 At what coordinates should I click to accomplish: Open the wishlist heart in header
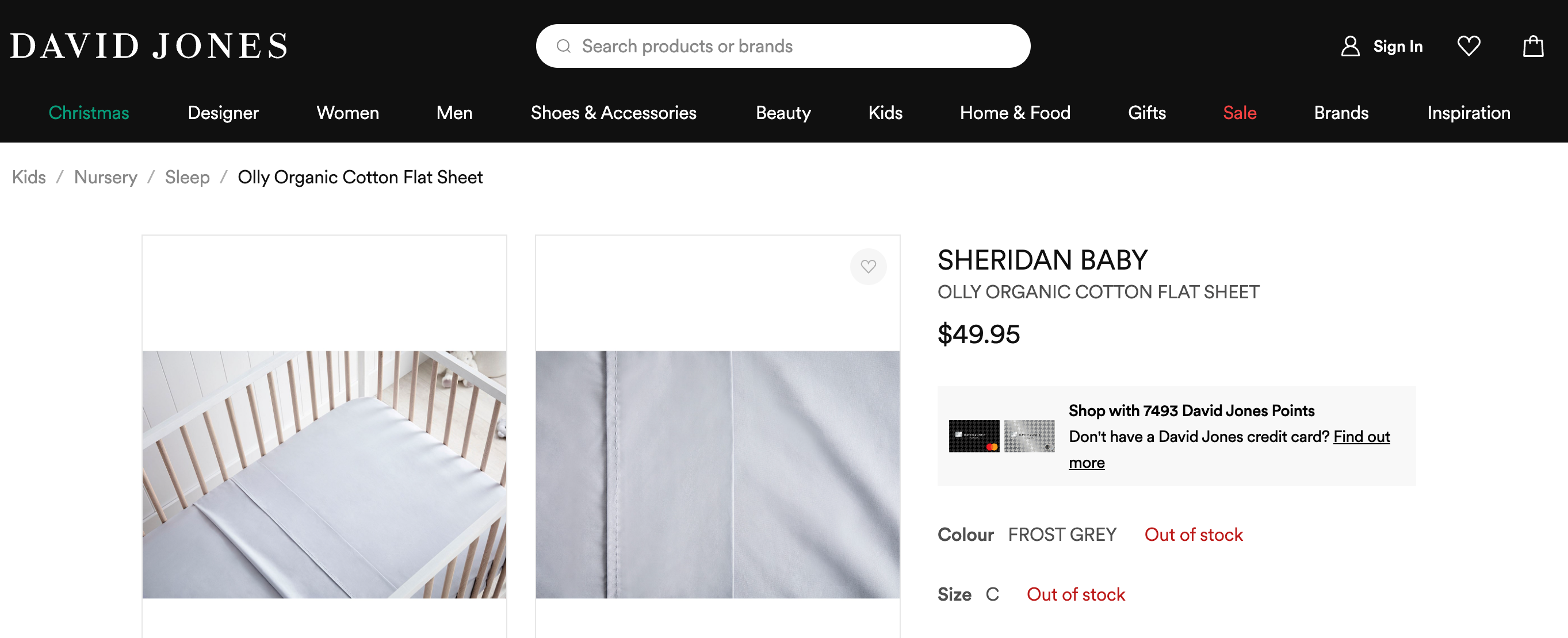(1468, 46)
